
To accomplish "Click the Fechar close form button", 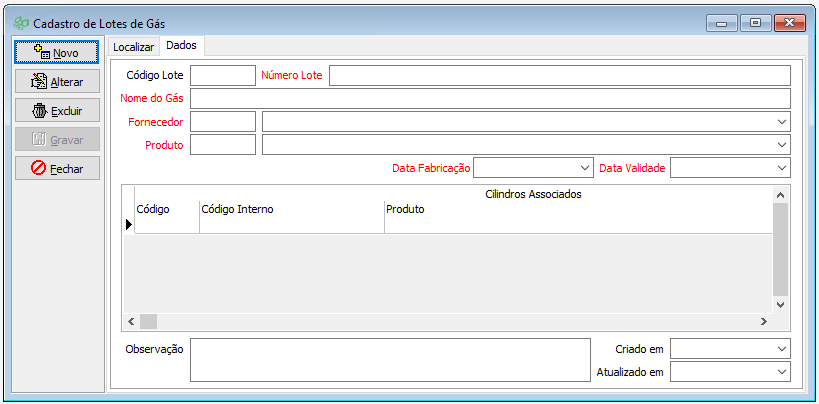I will point(57,168).
